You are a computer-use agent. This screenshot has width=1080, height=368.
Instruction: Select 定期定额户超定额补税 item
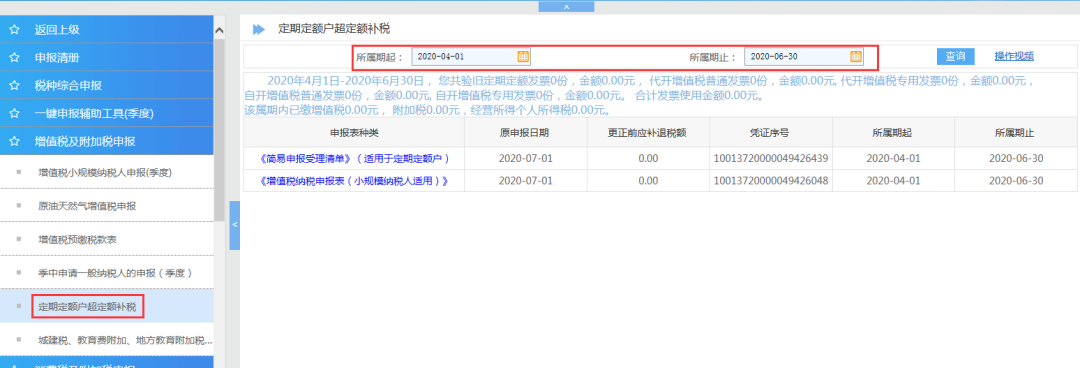(x=107, y=306)
